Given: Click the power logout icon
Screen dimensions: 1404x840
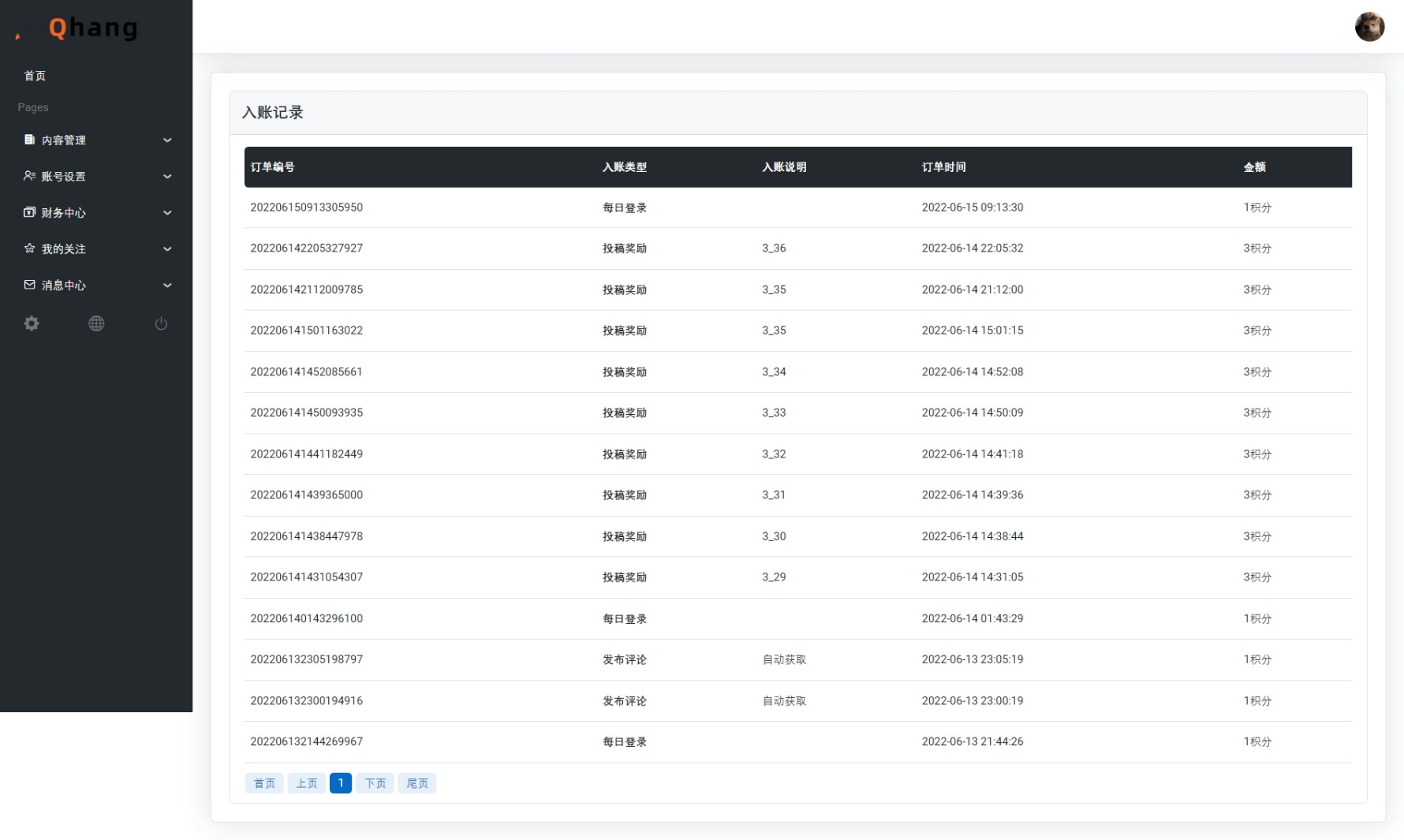Looking at the screenshot, I should click(x=161, y=323).
